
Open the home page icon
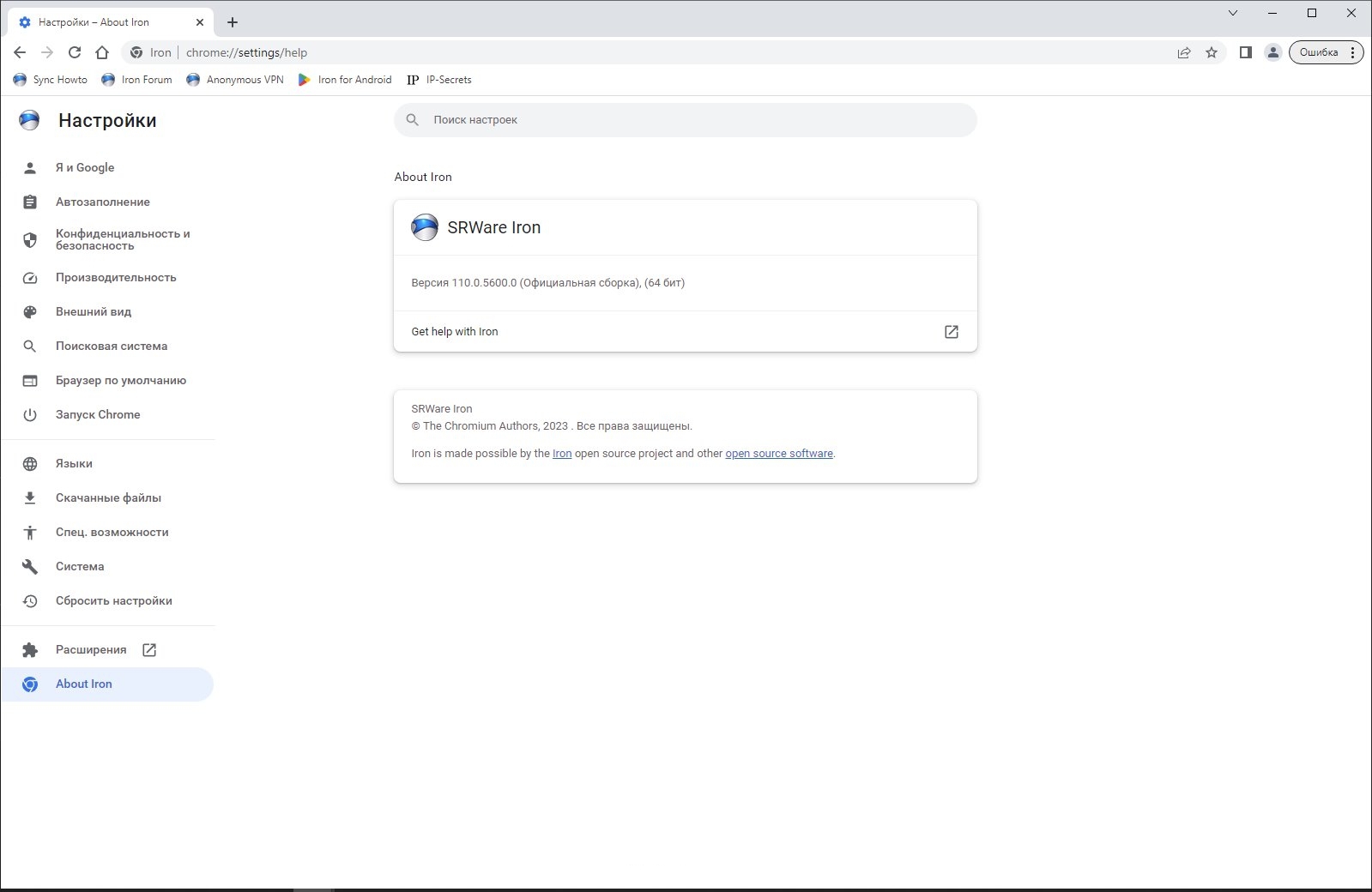coord(102,52)
